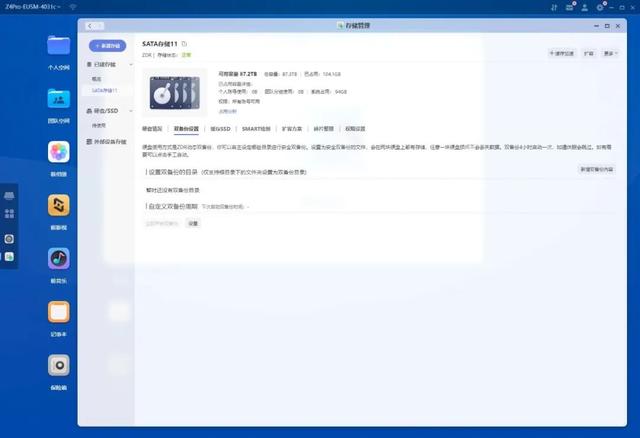Click the SATA存储11 title heading
Viewport: 640px width, 438px height.
point(160,44)
